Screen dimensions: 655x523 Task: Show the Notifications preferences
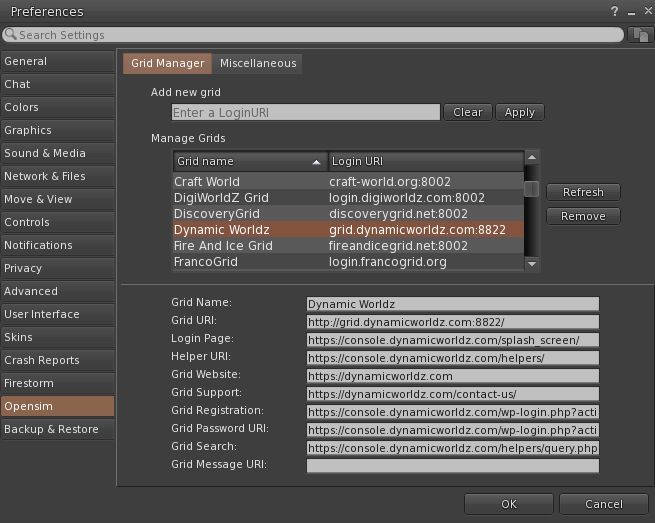[58, 245]
